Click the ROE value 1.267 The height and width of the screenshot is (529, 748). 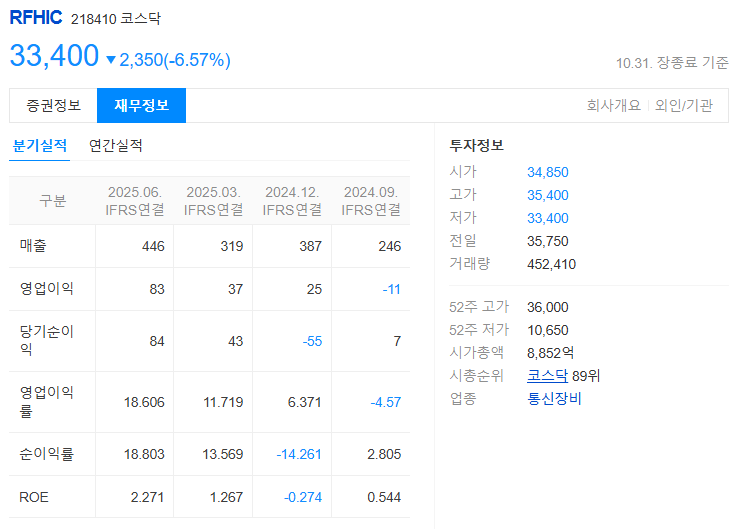tap(227, 497)
